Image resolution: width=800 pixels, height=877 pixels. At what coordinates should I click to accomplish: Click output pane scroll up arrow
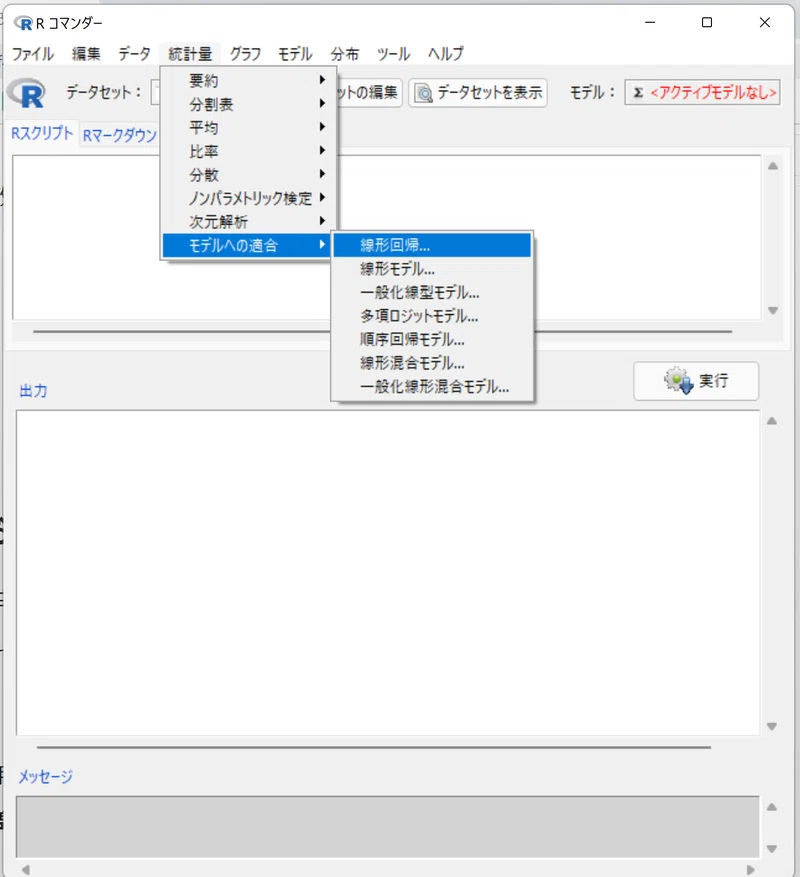pos(772,421)
